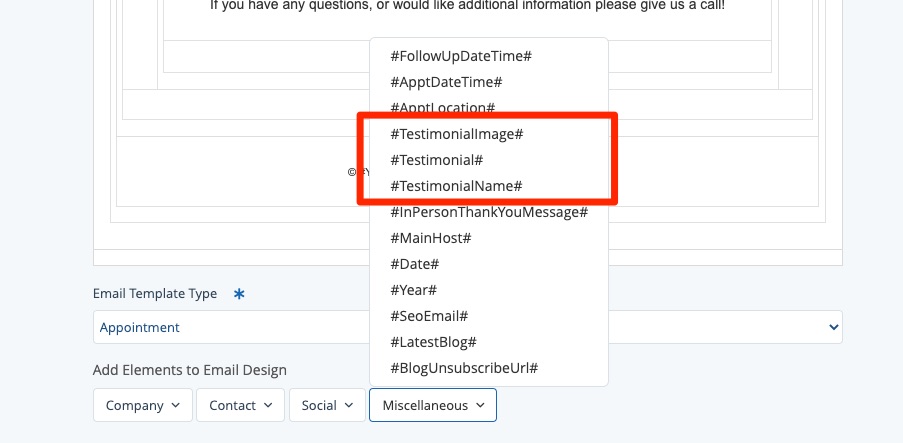Viewport: 903px width, 443px height.
Task: Insert the #BlogUnsubscribeUrl# tag
Action: click(x=464, y=368)
